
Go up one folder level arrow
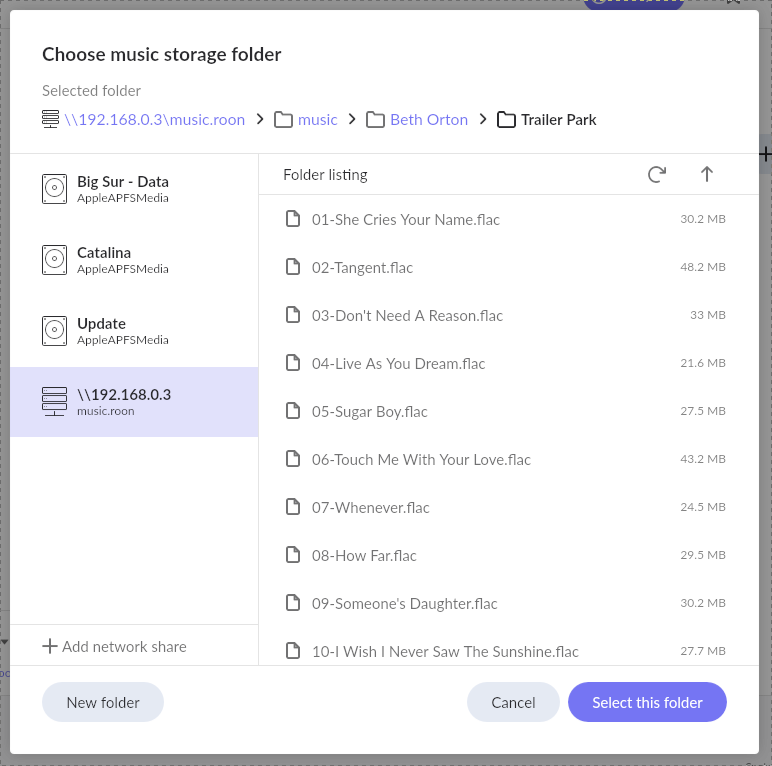coord(707,174)
